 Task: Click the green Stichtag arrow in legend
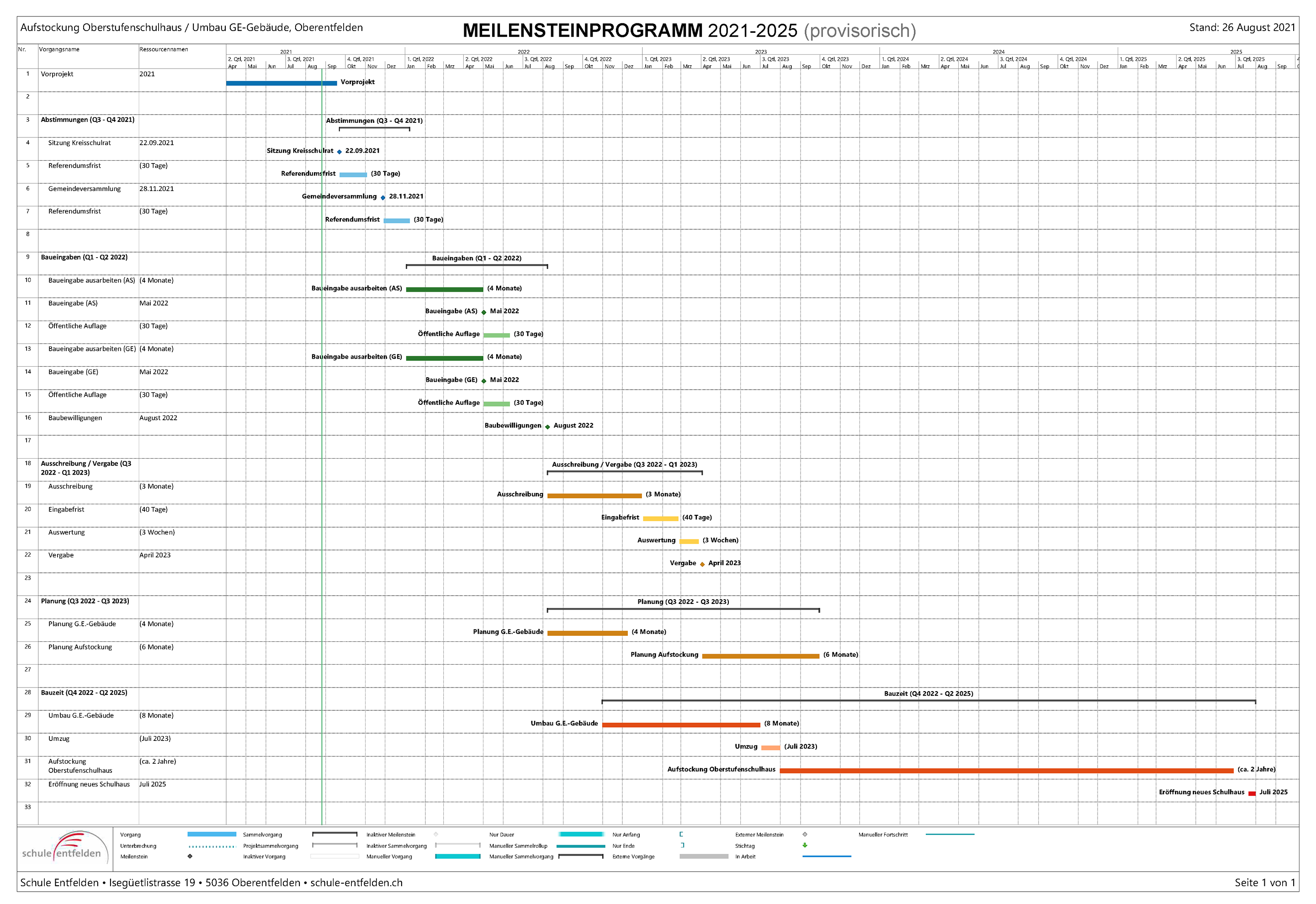pyautogui.click(x=804, y=845)
